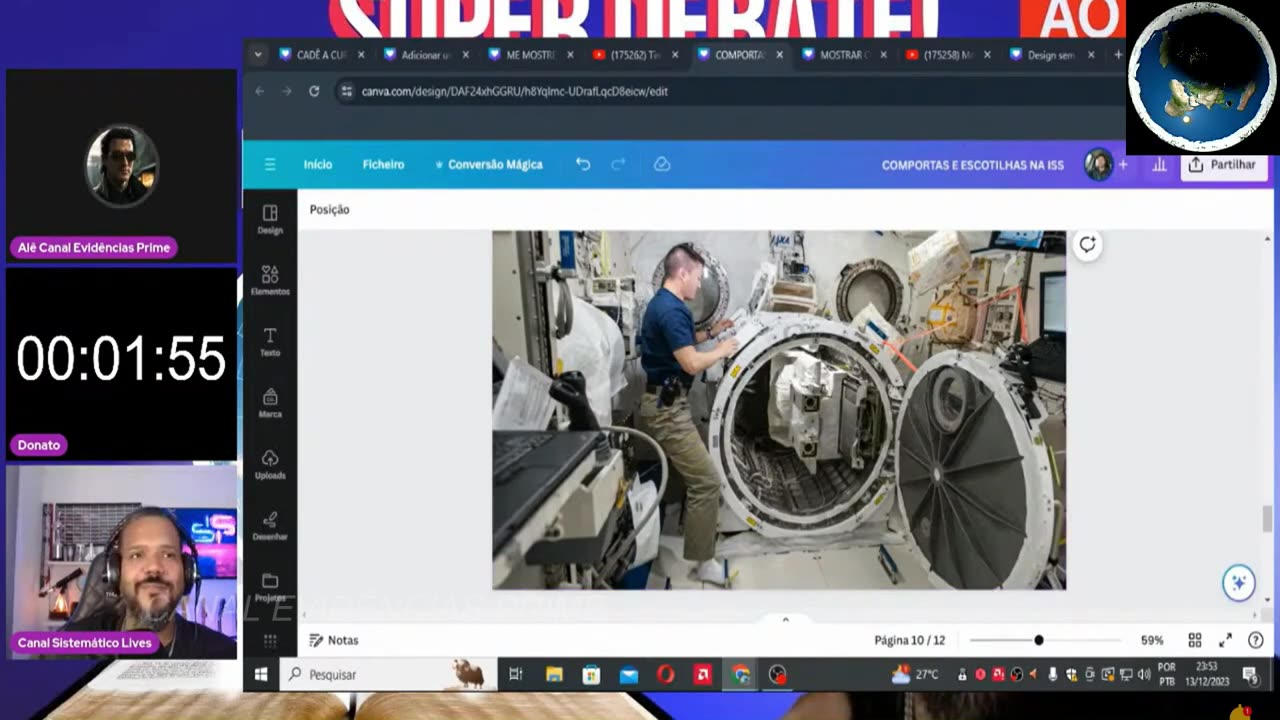Switch to the (175262) YouTube tab
Screen dimensions: 1280x720
(x=634, y=55)
